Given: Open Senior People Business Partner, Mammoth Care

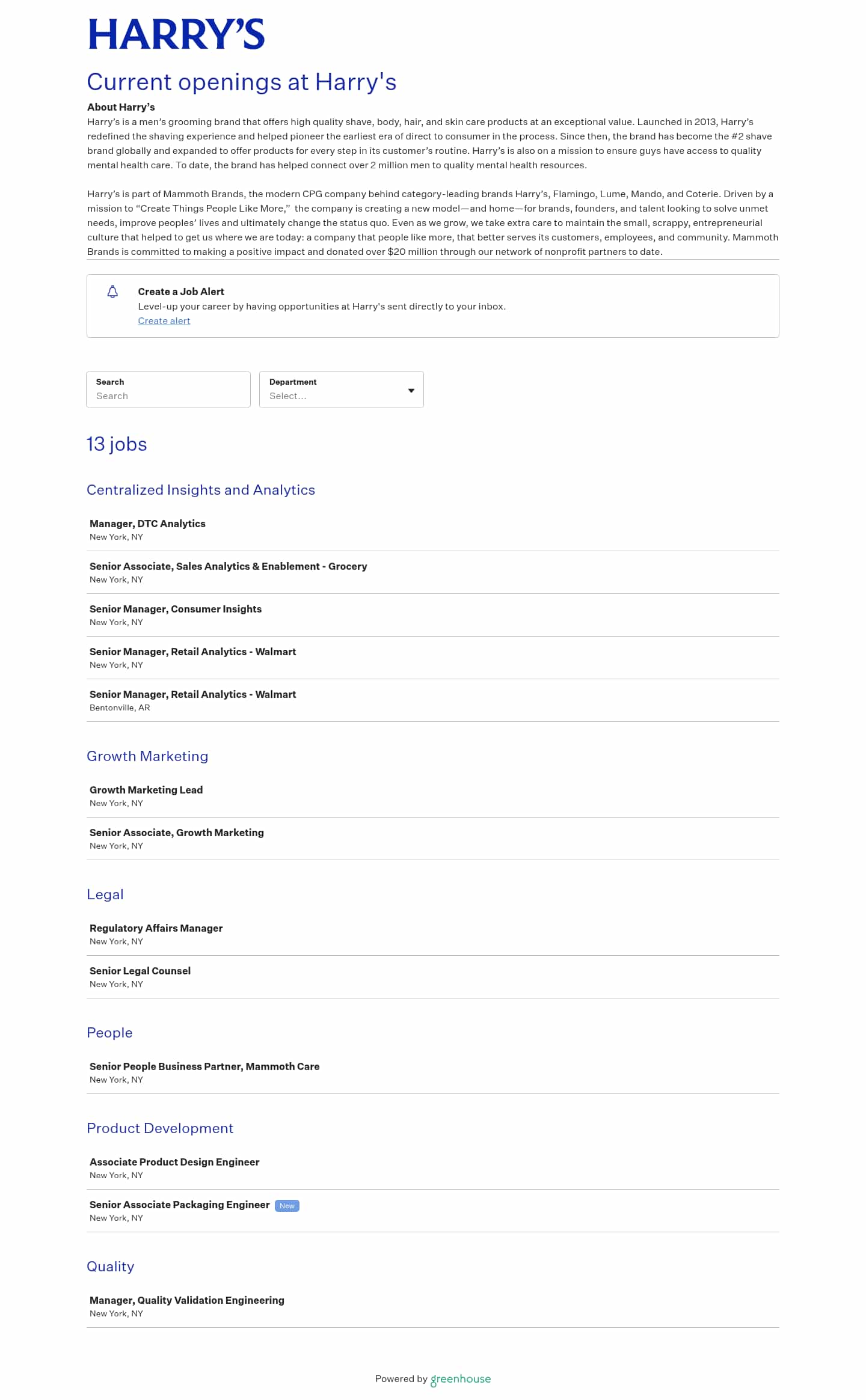Looking at the screenshot, I should pyautogui.click(x=433, y=1072).
